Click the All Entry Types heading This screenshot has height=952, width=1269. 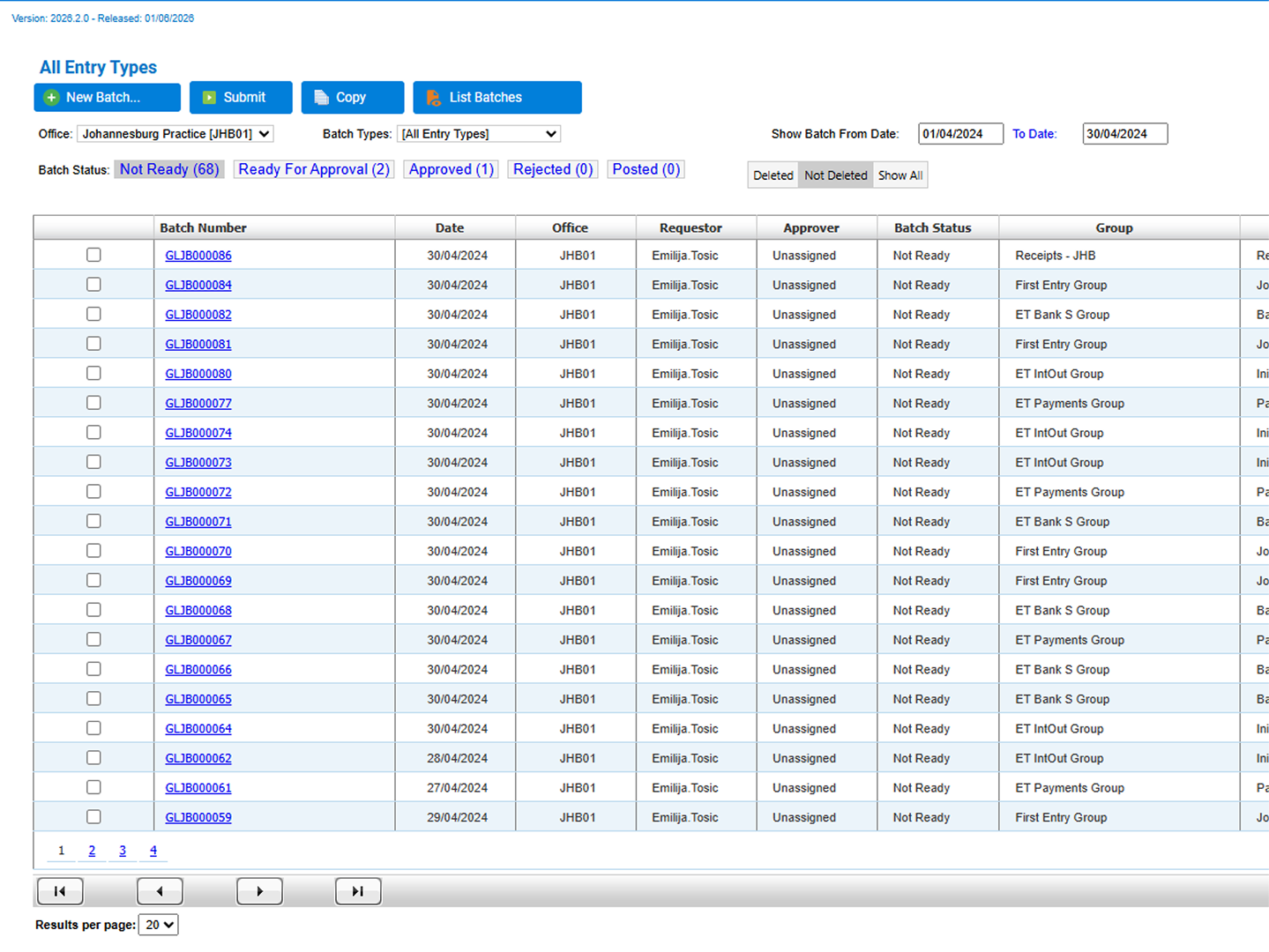pos(98,67)
